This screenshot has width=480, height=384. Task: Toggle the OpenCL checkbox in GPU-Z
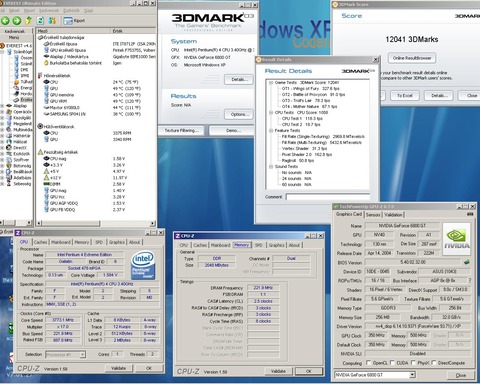click(x=368, y=362)
